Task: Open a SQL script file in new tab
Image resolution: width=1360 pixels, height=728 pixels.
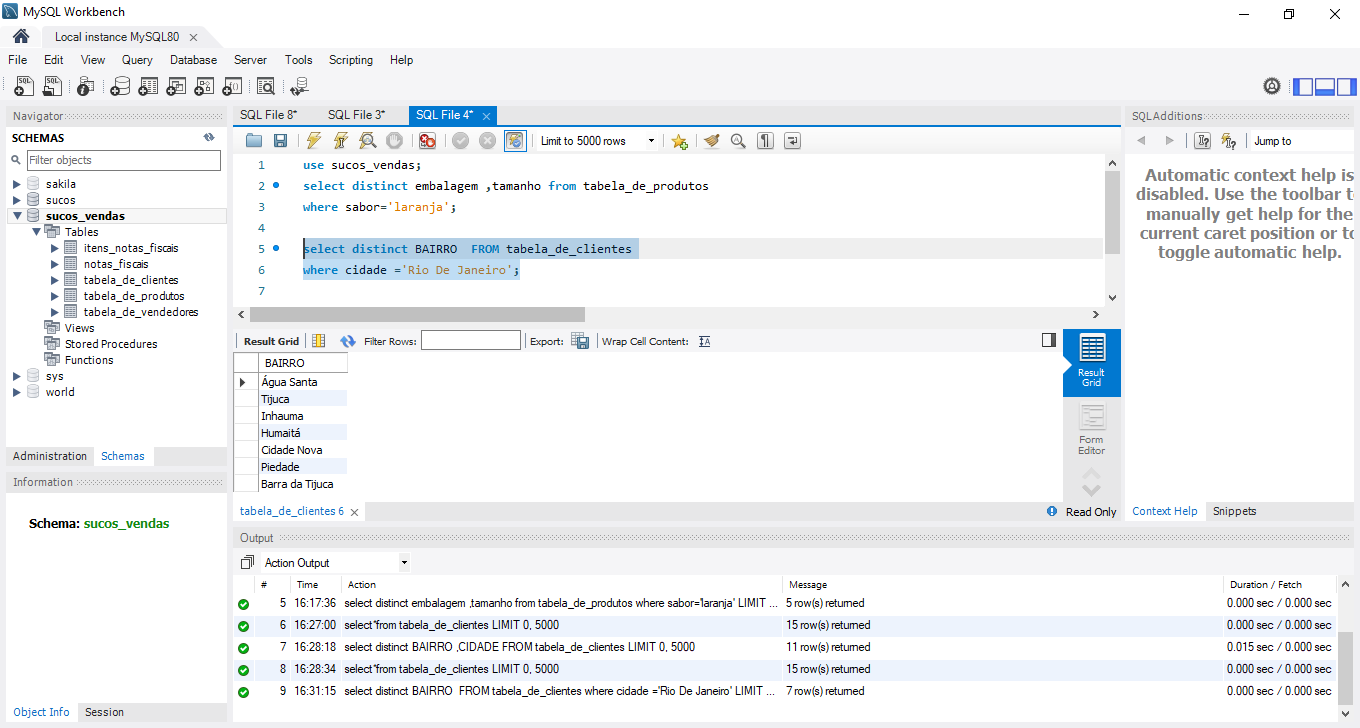Action: click(x=52, y=87)
